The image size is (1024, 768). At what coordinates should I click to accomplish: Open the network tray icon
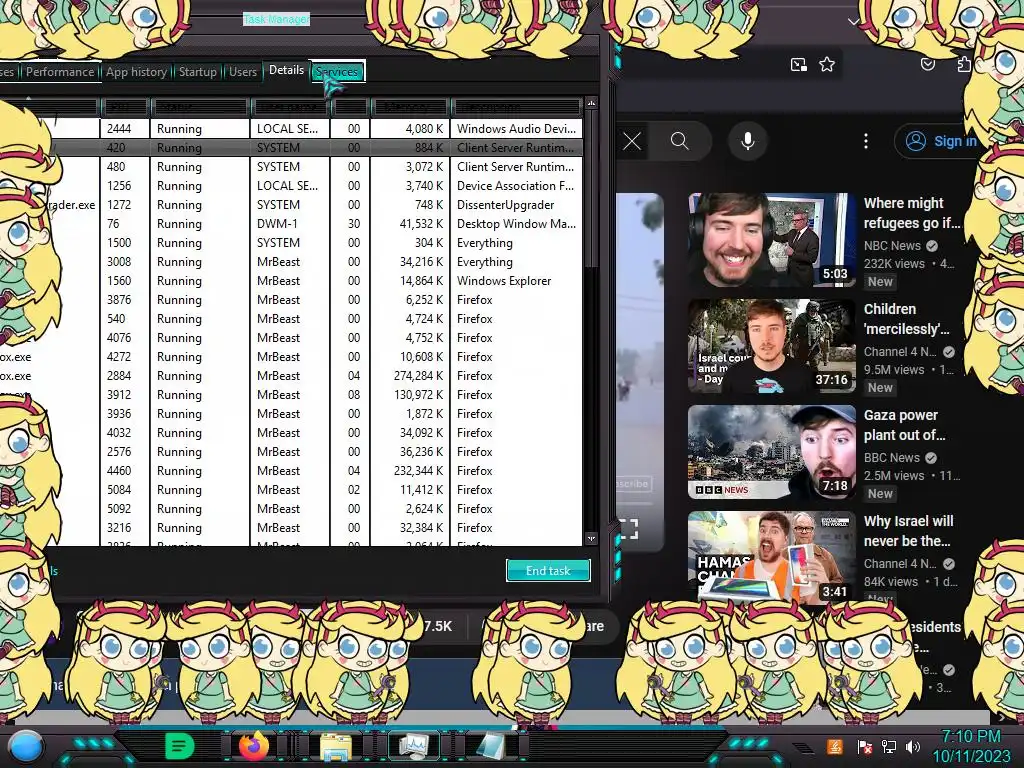[x=889, y=746]
